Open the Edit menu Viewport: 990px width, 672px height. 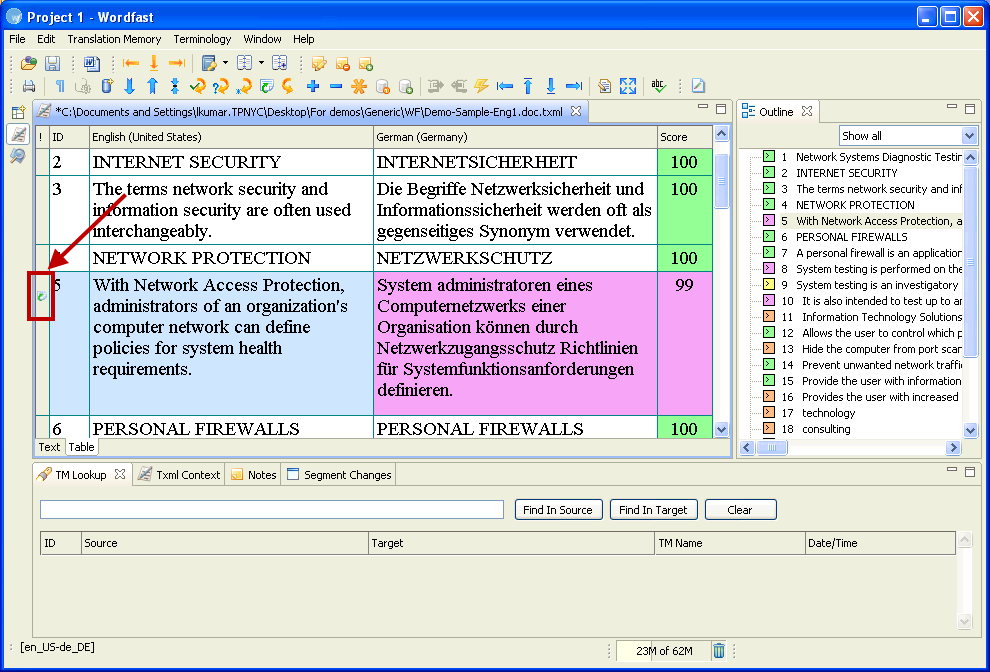point(46,39)
